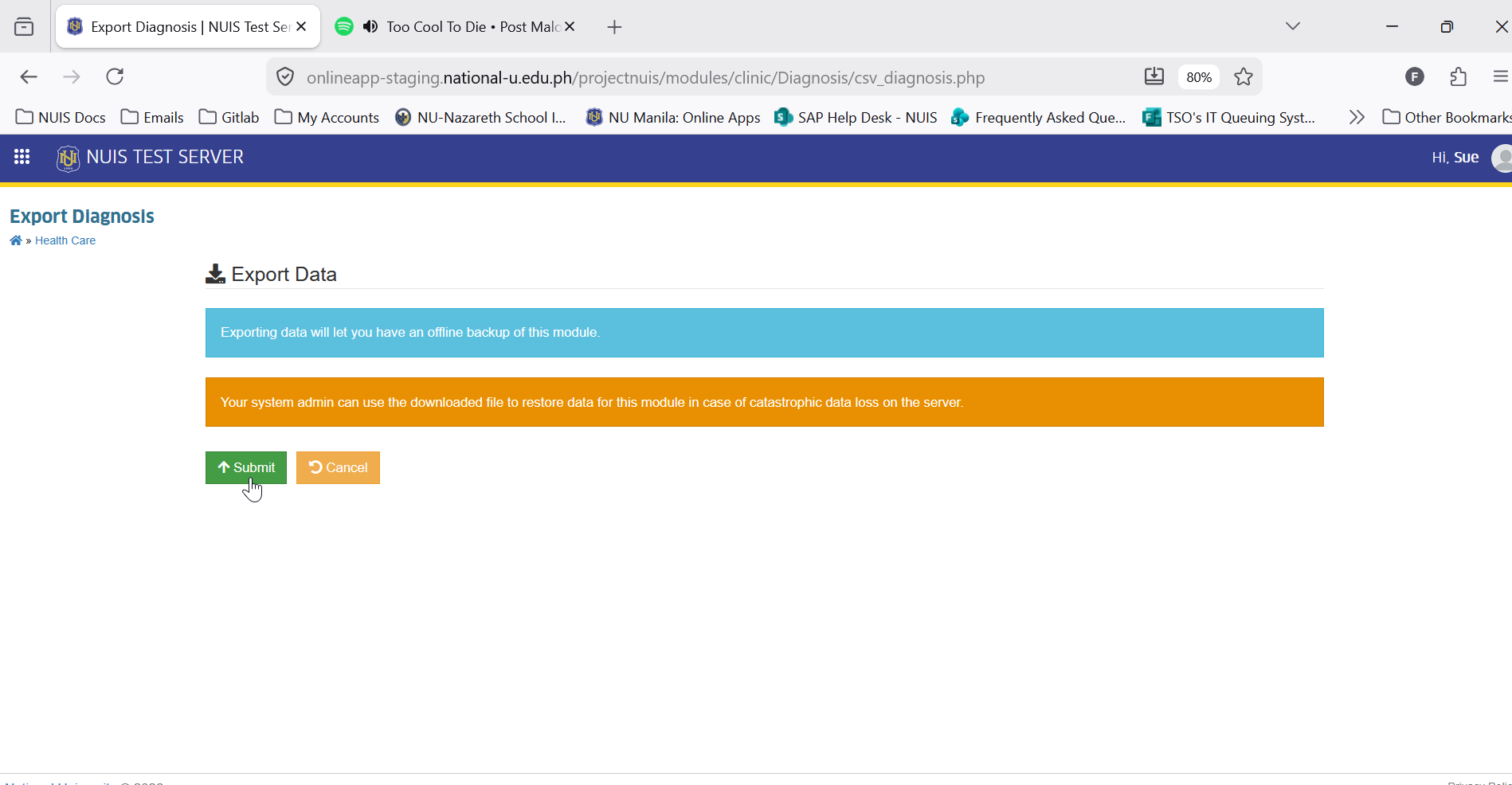Open the TSO's IT Queuing System bookmark
The width and height of the screenshot is (1512, 785).
1229,117
